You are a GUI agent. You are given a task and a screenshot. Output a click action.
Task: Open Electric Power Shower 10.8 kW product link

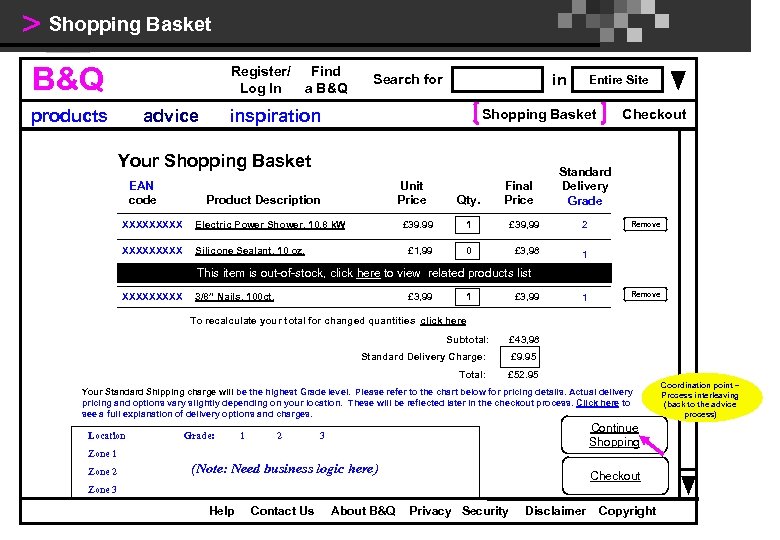coord(270,225)
